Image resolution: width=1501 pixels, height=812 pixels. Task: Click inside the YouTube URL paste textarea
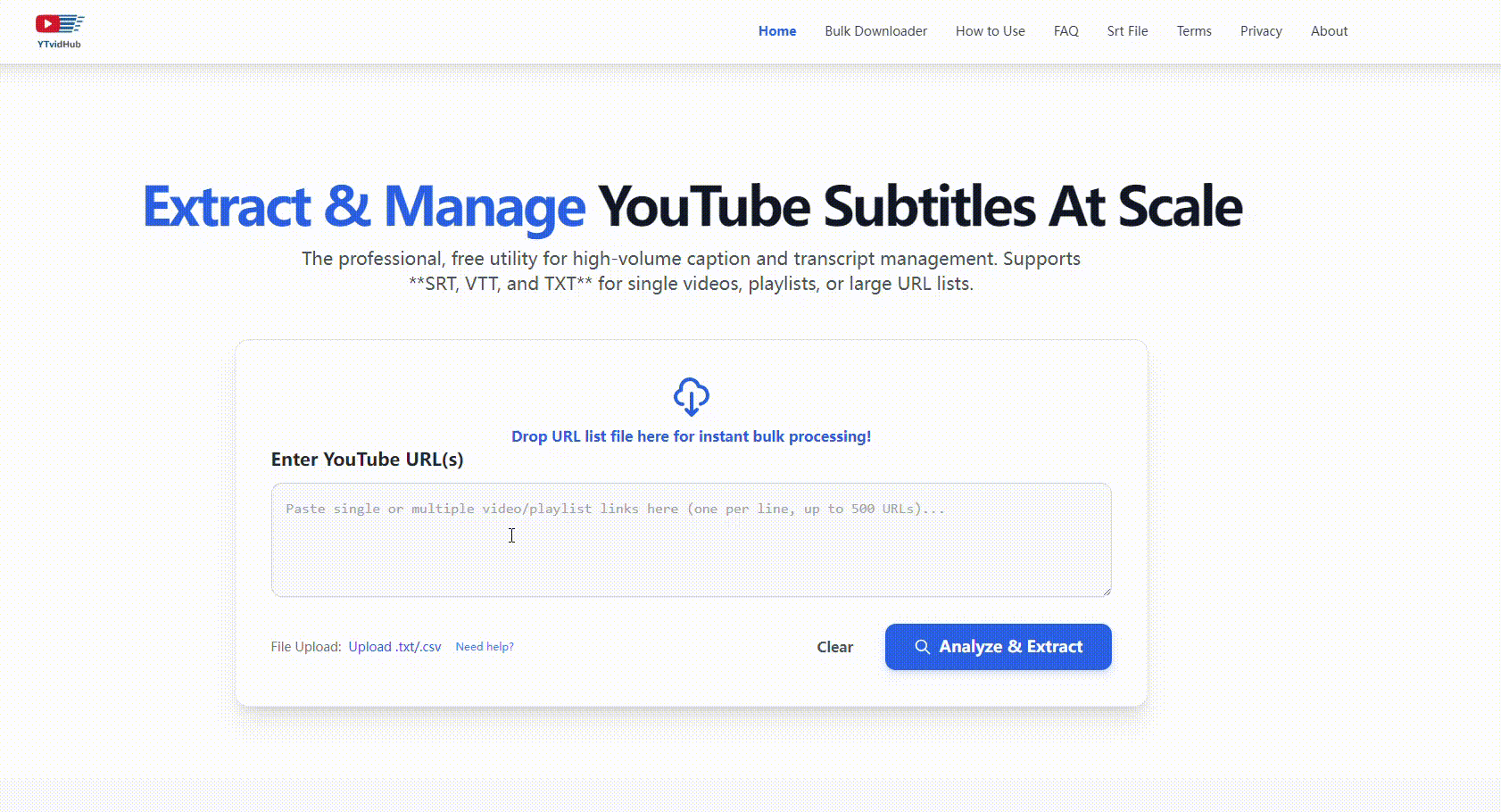(x=691, y=540)
